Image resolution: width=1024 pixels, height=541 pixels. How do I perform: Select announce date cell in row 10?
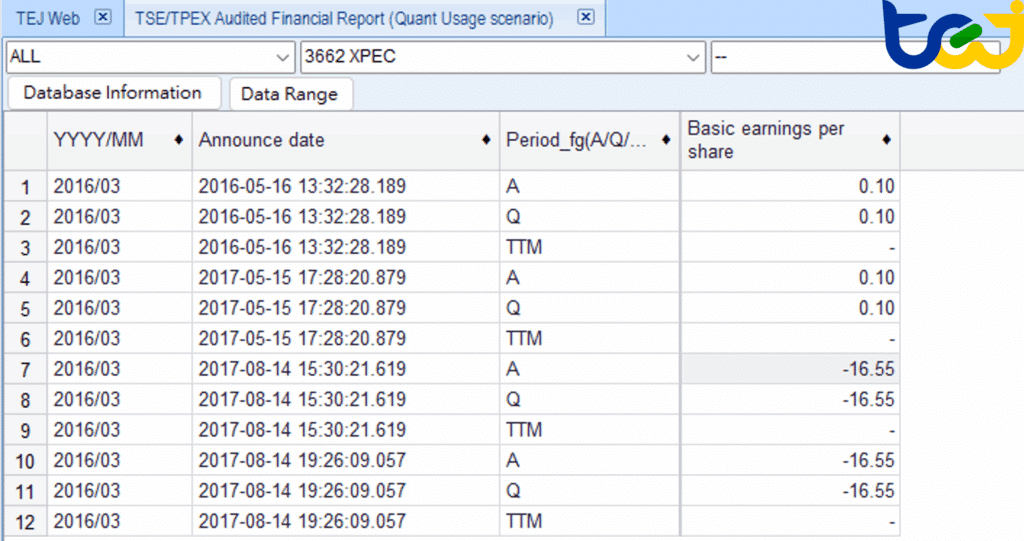pos(345,460)
